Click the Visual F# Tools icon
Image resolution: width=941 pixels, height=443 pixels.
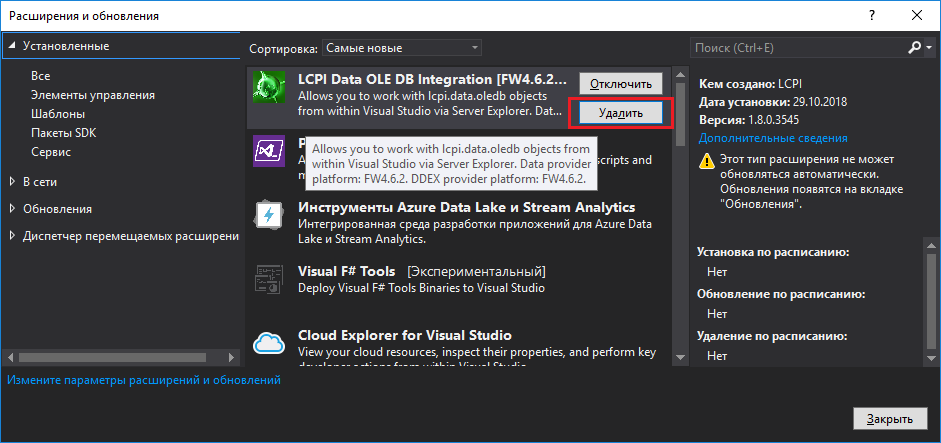click(x=268, y=279)
